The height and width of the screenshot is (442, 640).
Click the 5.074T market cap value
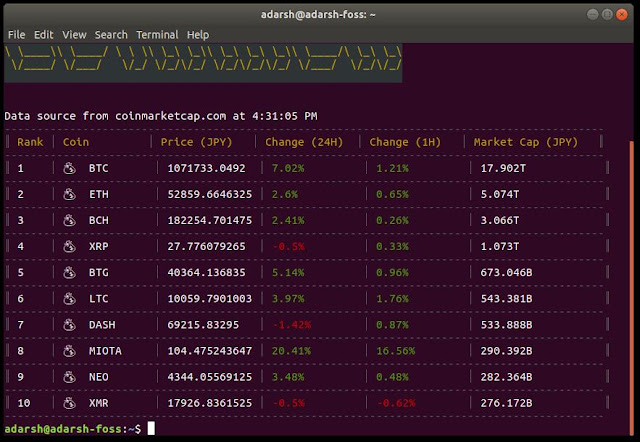[x=500, y=194]
